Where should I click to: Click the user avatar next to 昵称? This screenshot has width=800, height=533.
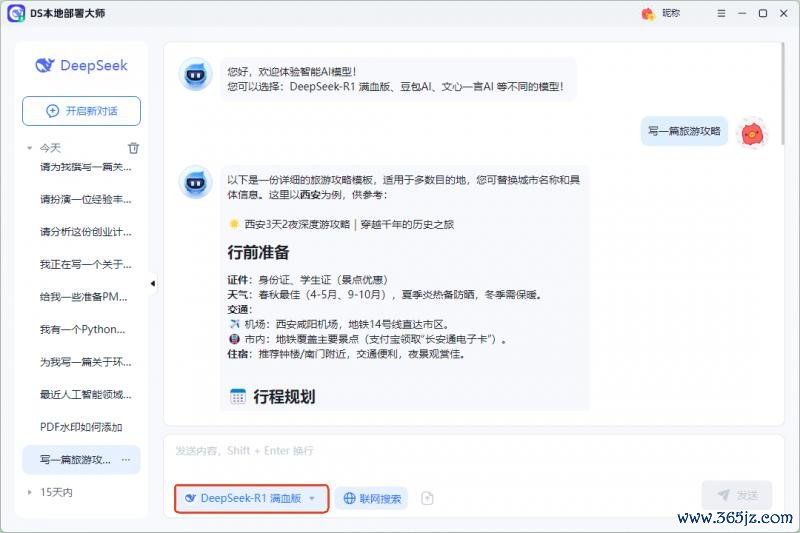[648, 13]
